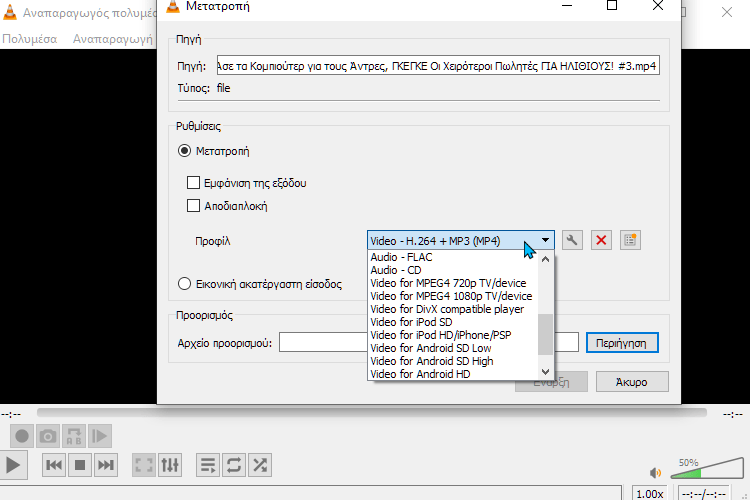Screen dimensions: 750x500
Task: Advance frame by frame button
Action: (99, 436)
